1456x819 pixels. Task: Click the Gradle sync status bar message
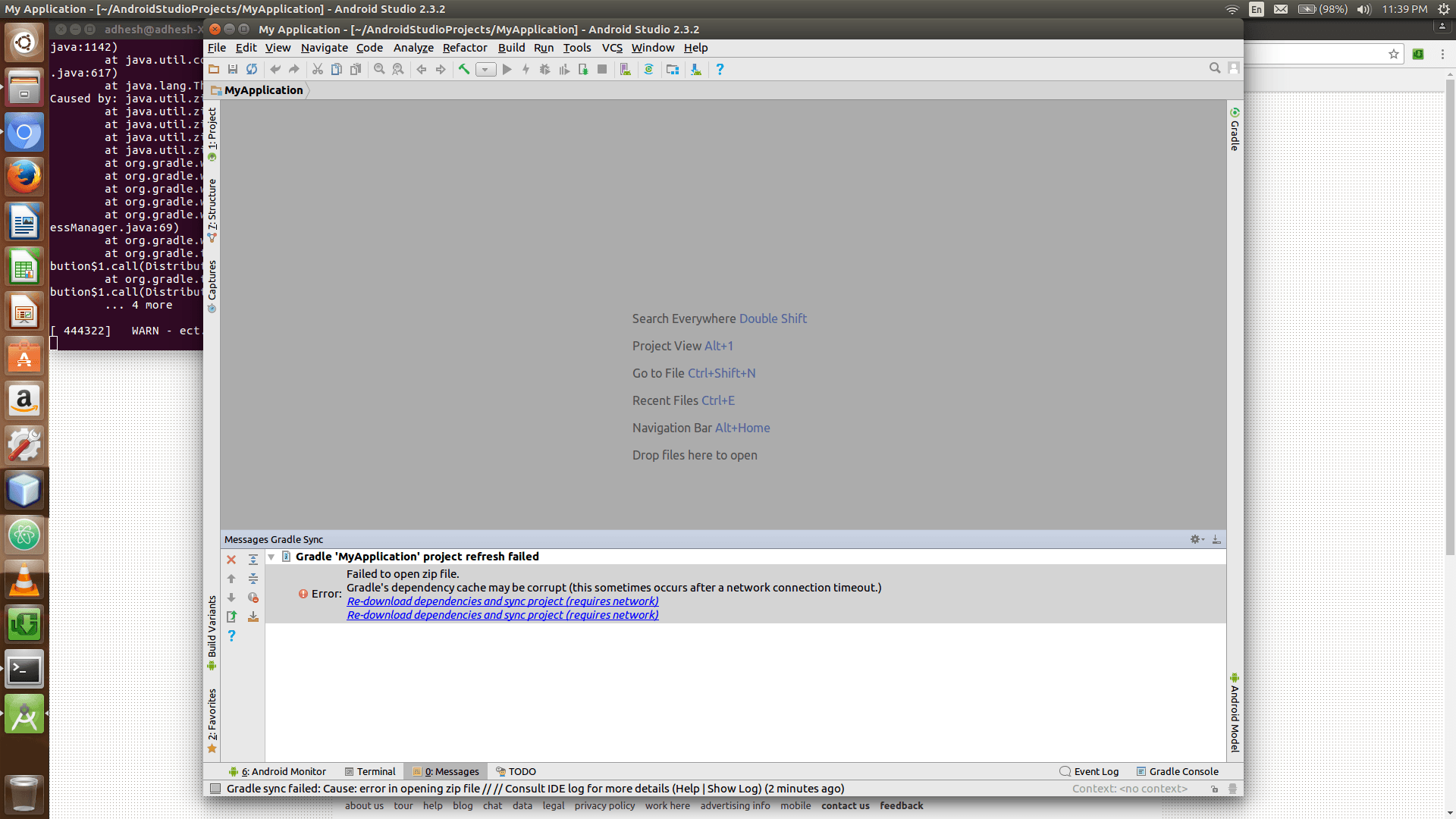pyautogui.click(x=536, y=788)
